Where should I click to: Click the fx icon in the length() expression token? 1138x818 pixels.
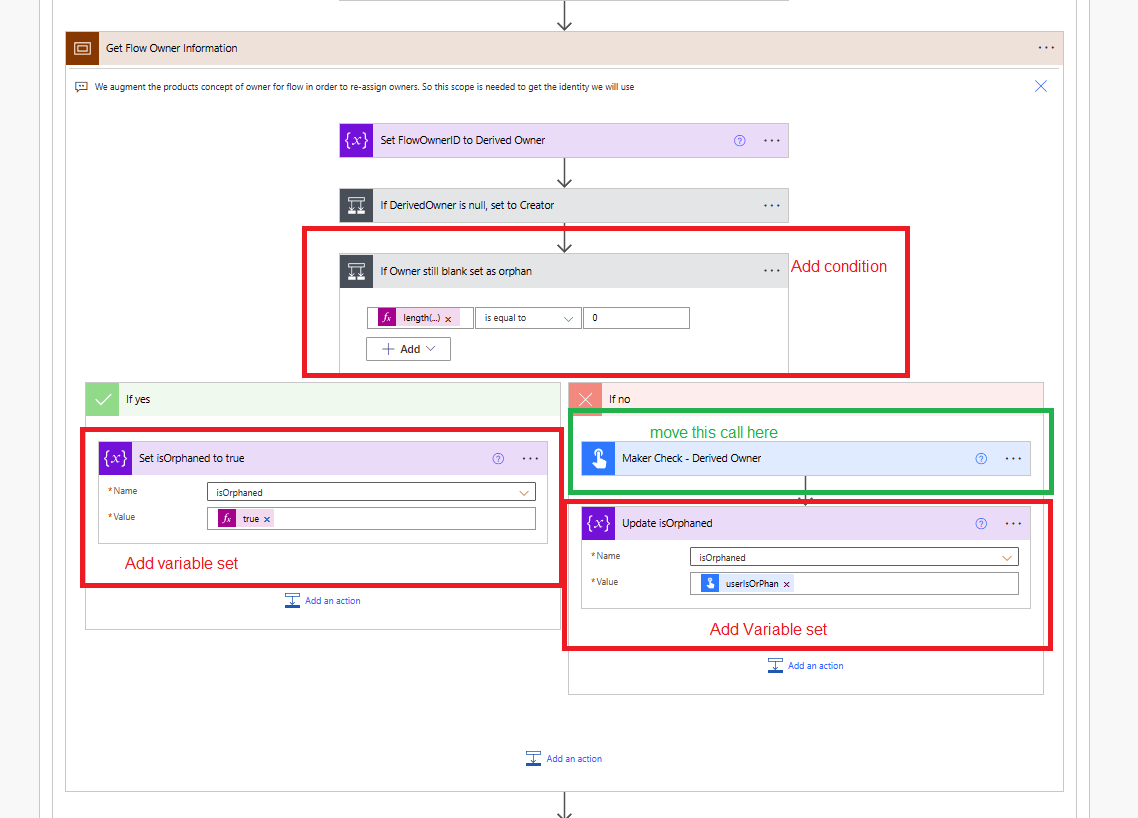(386, 317)
